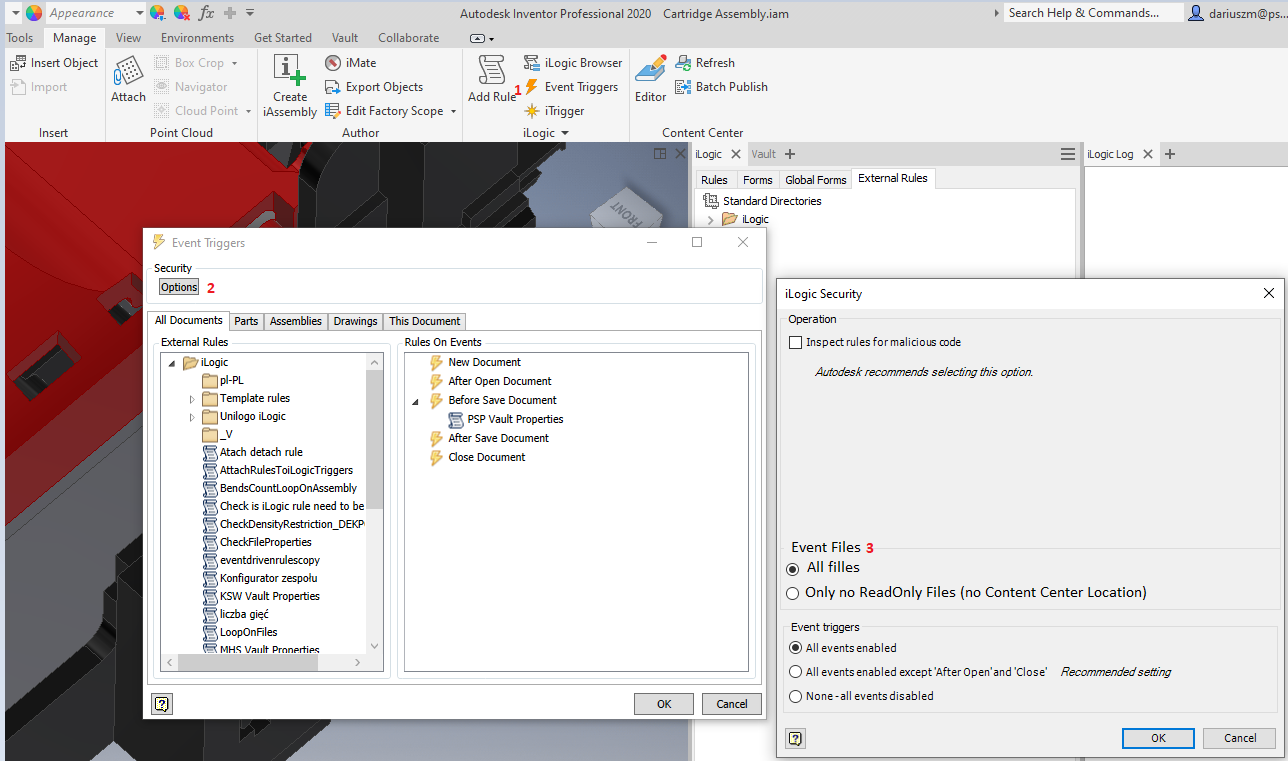Screen dimensions: 1288x761
Task: Click the iTrigger tool
Action: [554, 111]
